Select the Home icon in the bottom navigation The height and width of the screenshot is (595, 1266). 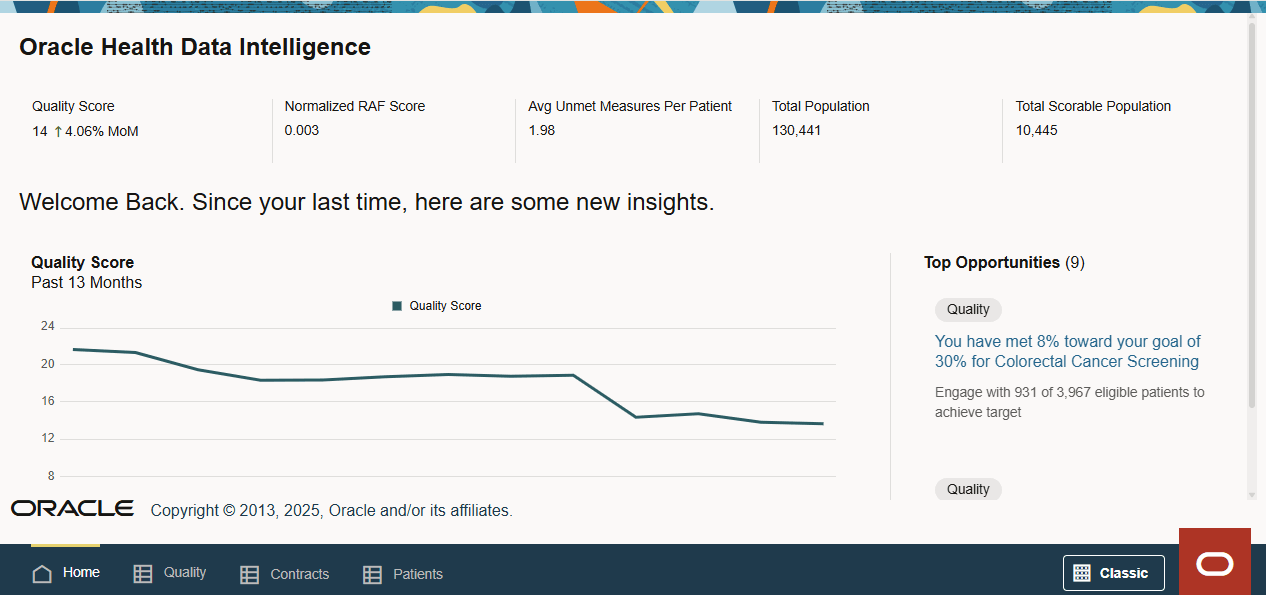pos(41,573)
